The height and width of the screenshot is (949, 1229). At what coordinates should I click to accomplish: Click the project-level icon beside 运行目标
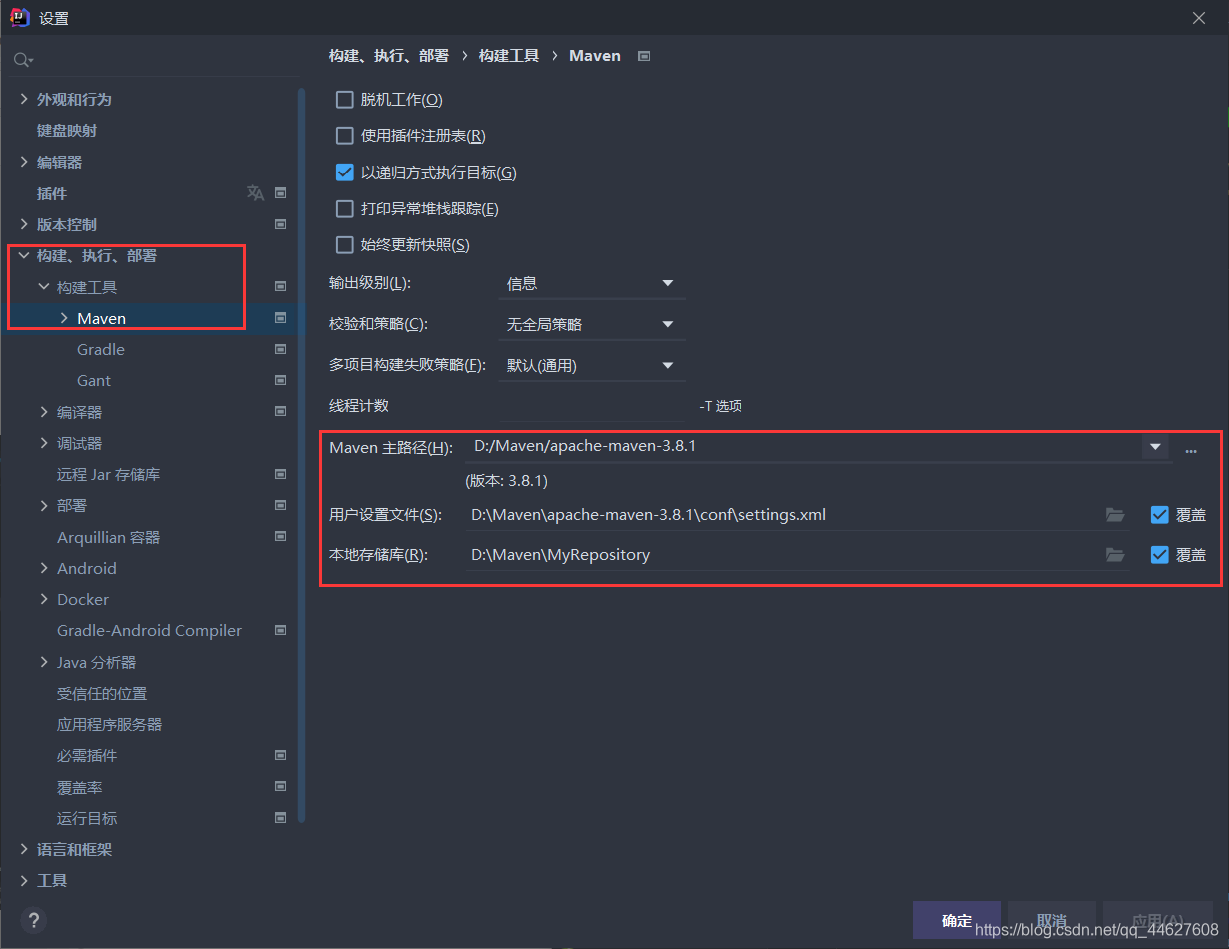(281, 818)
